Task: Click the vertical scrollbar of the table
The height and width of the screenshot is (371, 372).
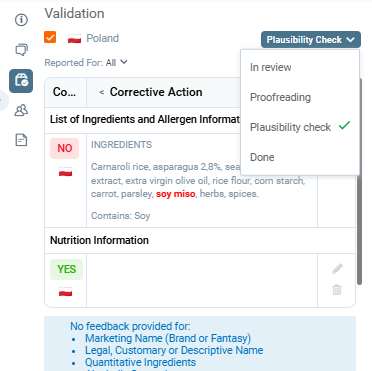Action: pos(359,182)
